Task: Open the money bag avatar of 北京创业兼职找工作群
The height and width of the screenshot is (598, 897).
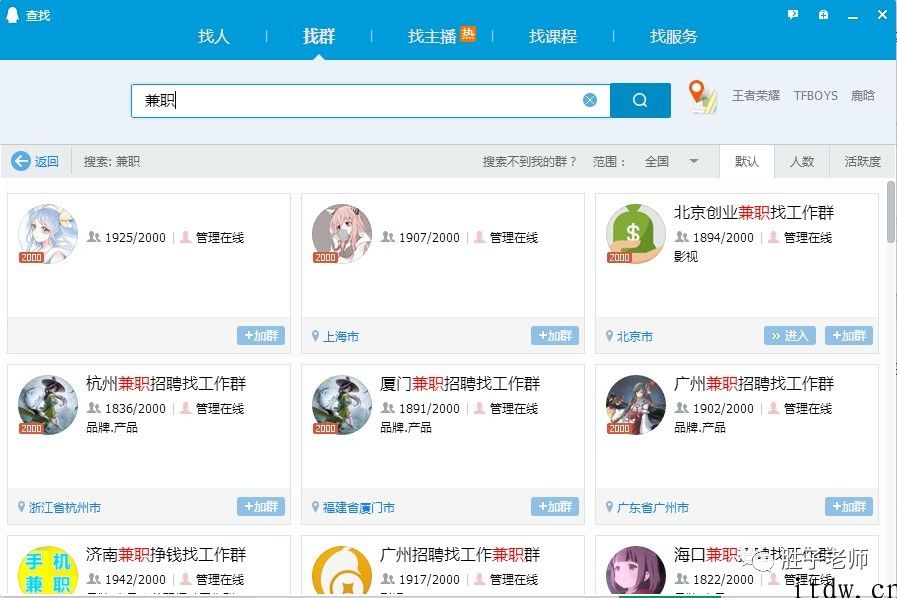Action: click(x=636, y=234)
